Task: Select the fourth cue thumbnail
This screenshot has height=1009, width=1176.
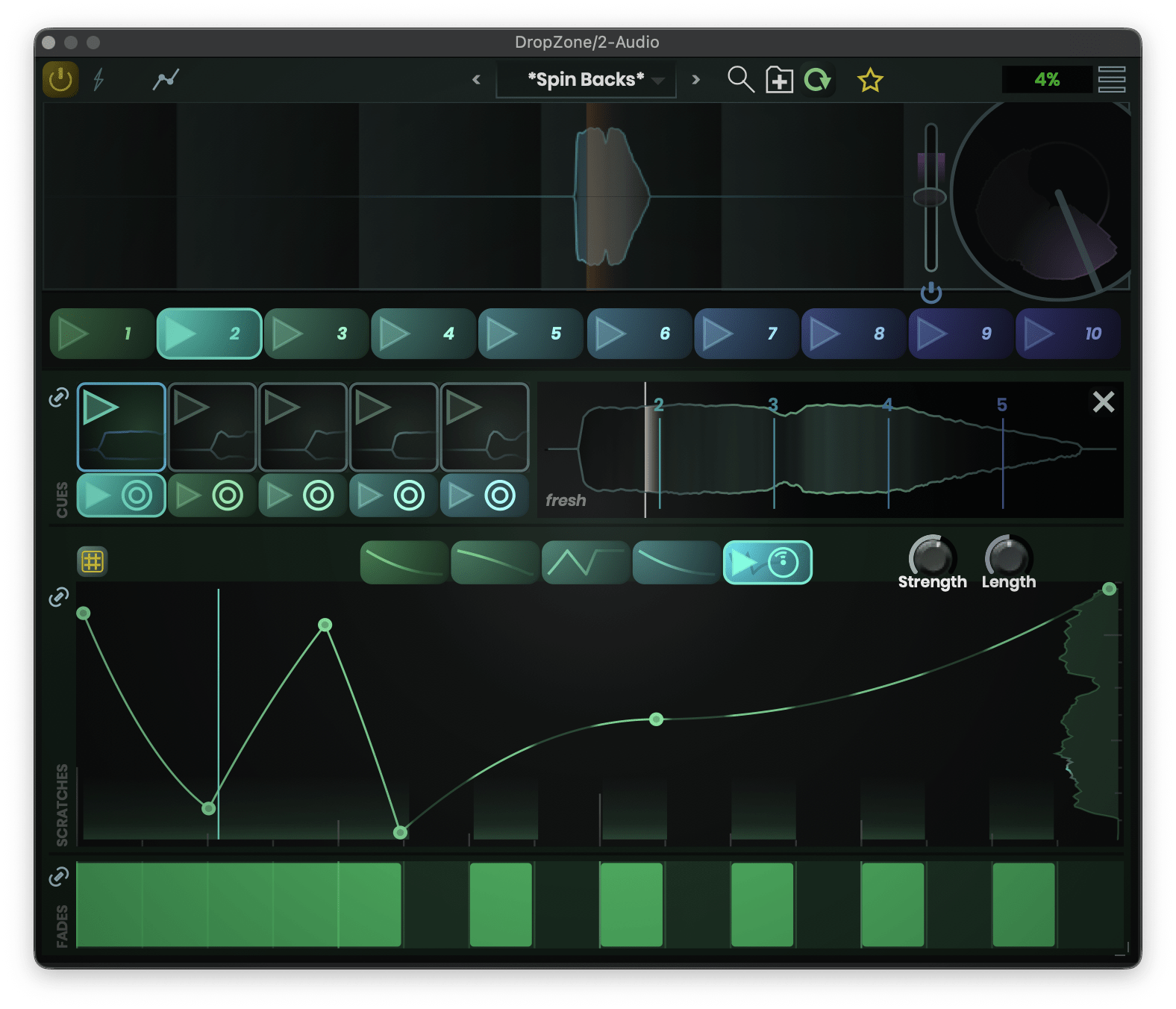Action: coord(393,427)
